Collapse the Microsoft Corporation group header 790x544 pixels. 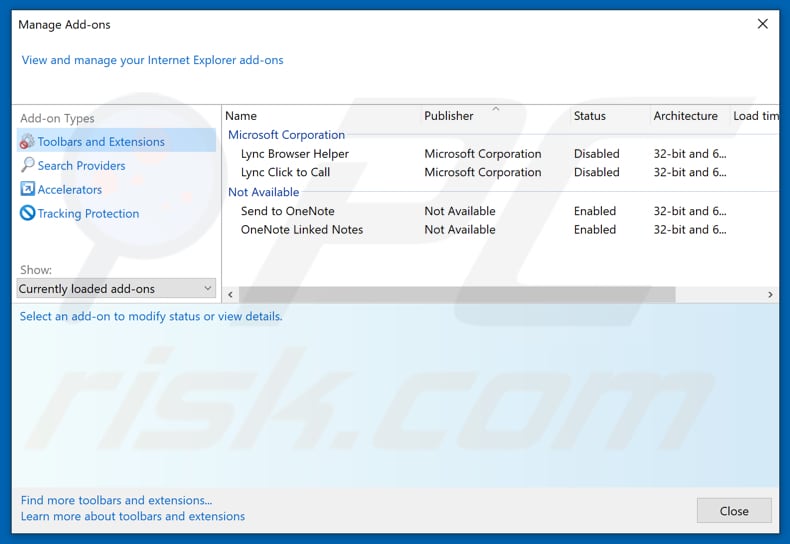click(286, 135)
